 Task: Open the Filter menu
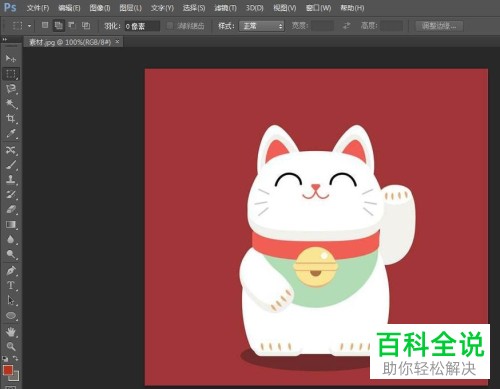(x=225, y=8)
